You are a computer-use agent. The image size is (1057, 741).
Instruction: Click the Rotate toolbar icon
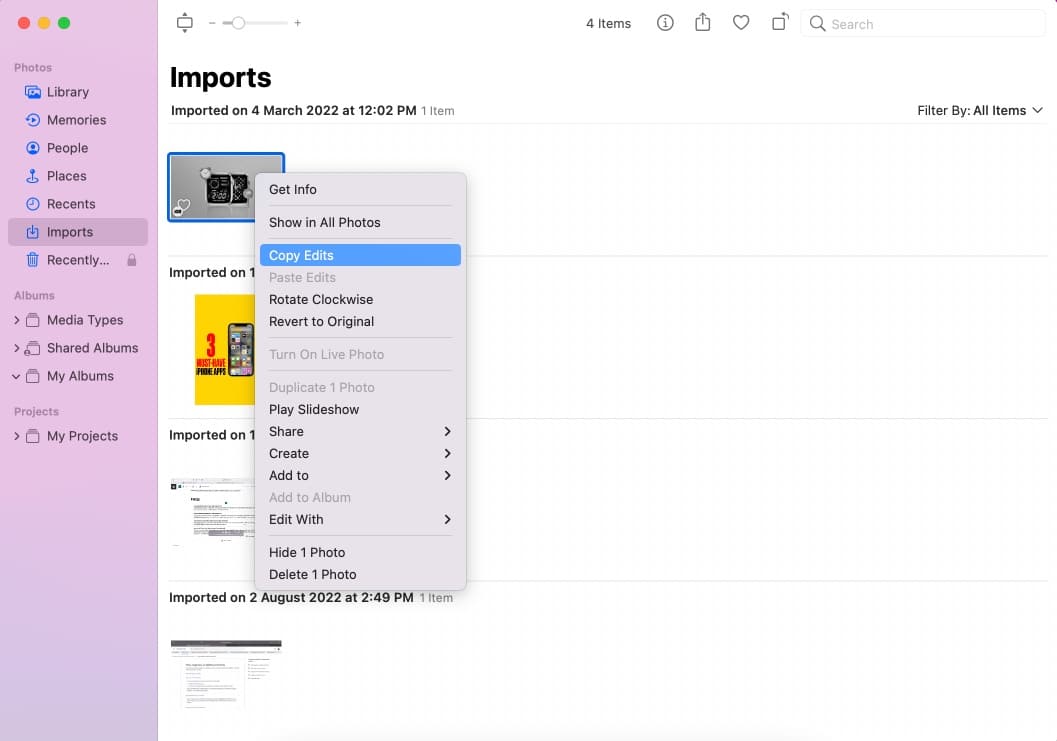pos(780,22)
